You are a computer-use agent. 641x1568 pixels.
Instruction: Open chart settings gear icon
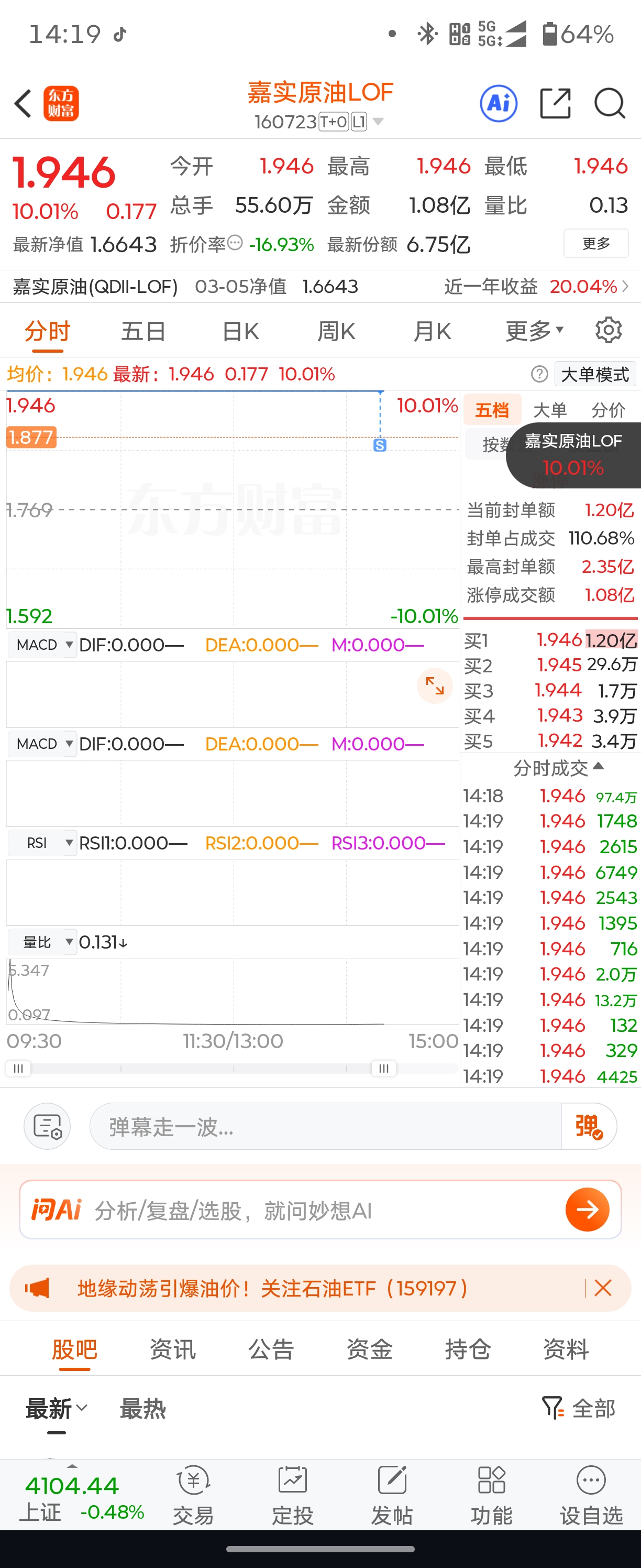(608, 331)
